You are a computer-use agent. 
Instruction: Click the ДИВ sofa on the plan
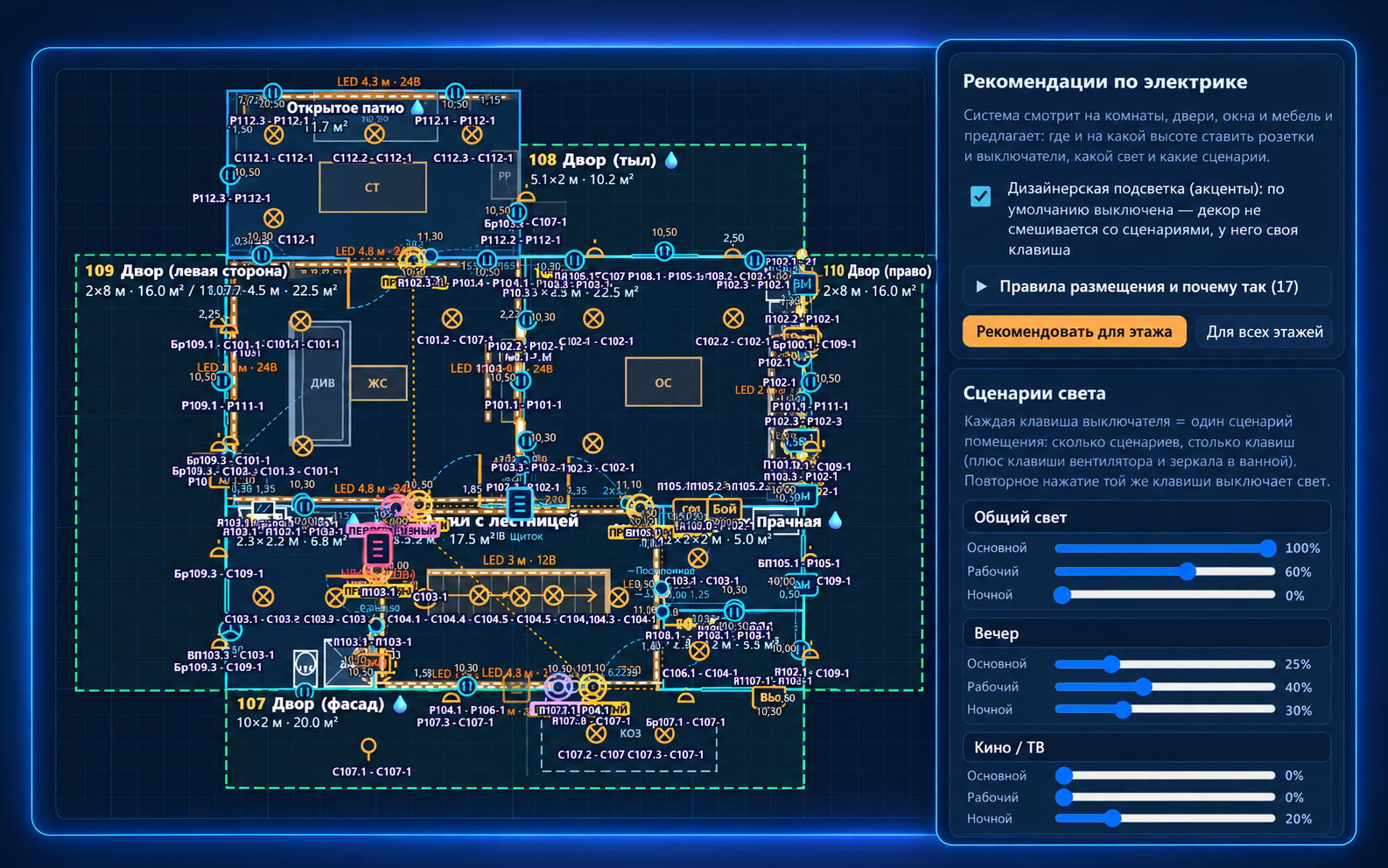[322, 383]
